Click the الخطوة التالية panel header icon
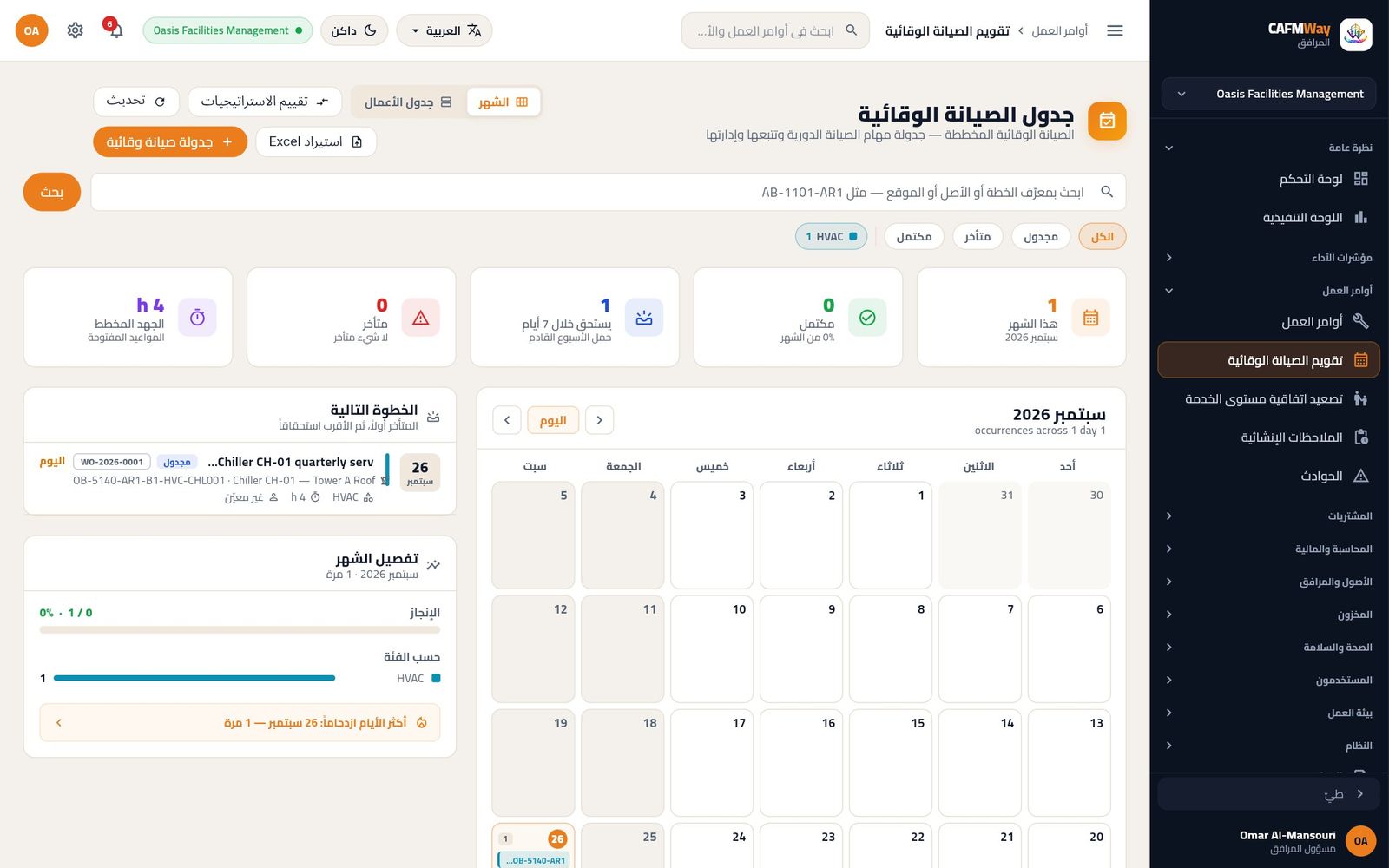Image resolution: width=1389 pixels, height=868 pixels. coord(433,418)
